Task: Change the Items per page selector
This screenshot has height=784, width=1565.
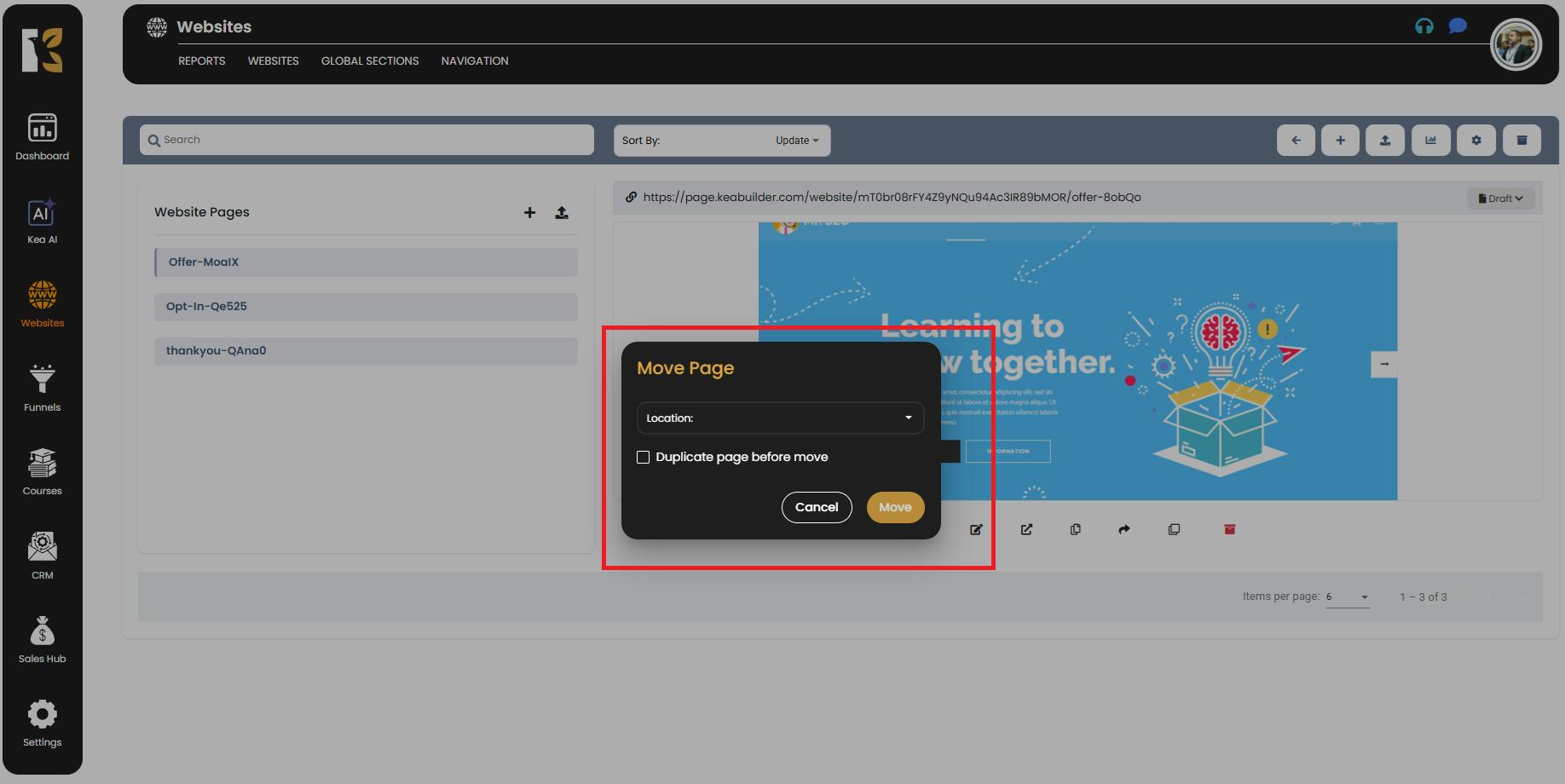Action: click(x=1347, y=597)
